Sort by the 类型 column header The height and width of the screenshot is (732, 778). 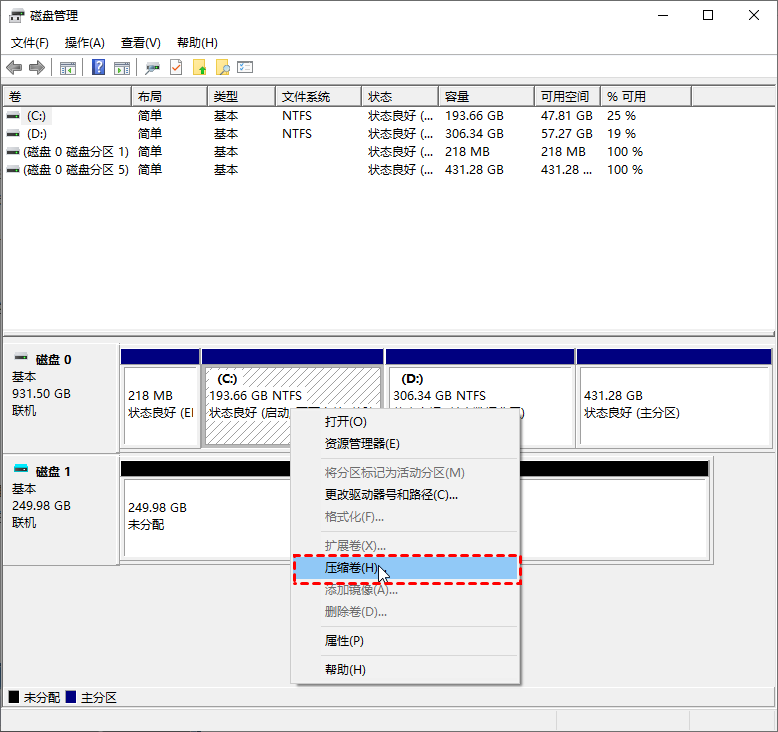pos(241,96)
